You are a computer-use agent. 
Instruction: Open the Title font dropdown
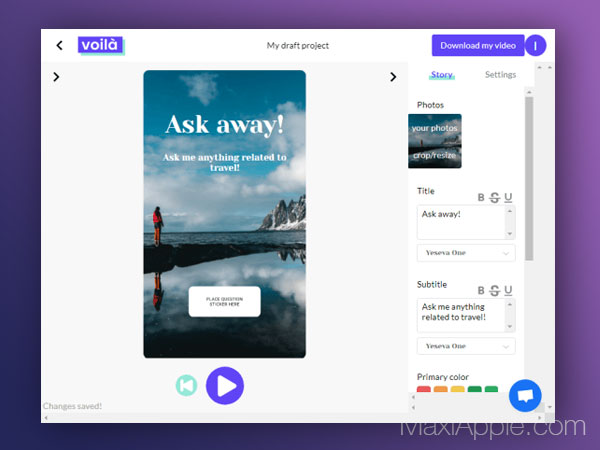[466, 253]
